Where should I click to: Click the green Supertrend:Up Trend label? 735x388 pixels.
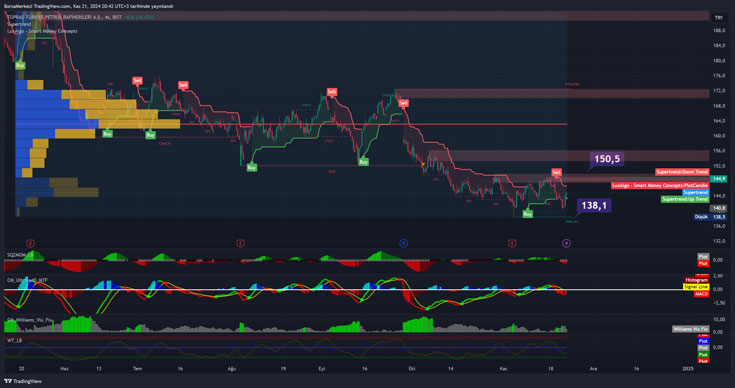pyautogui.click(x=685, y=199)
